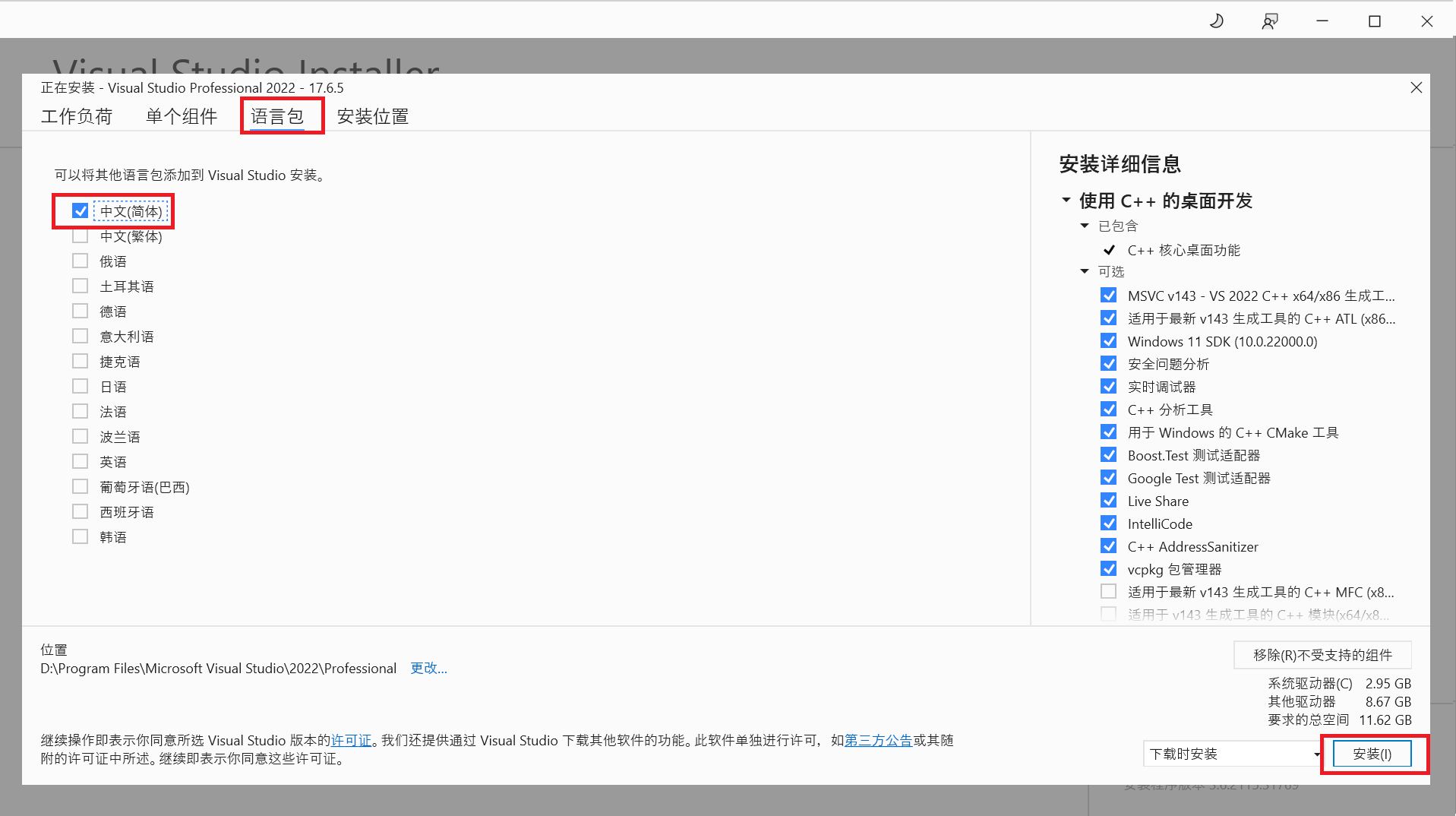Tick the 德语 language checkbox
1456x816 pixels.
[80, 312]
